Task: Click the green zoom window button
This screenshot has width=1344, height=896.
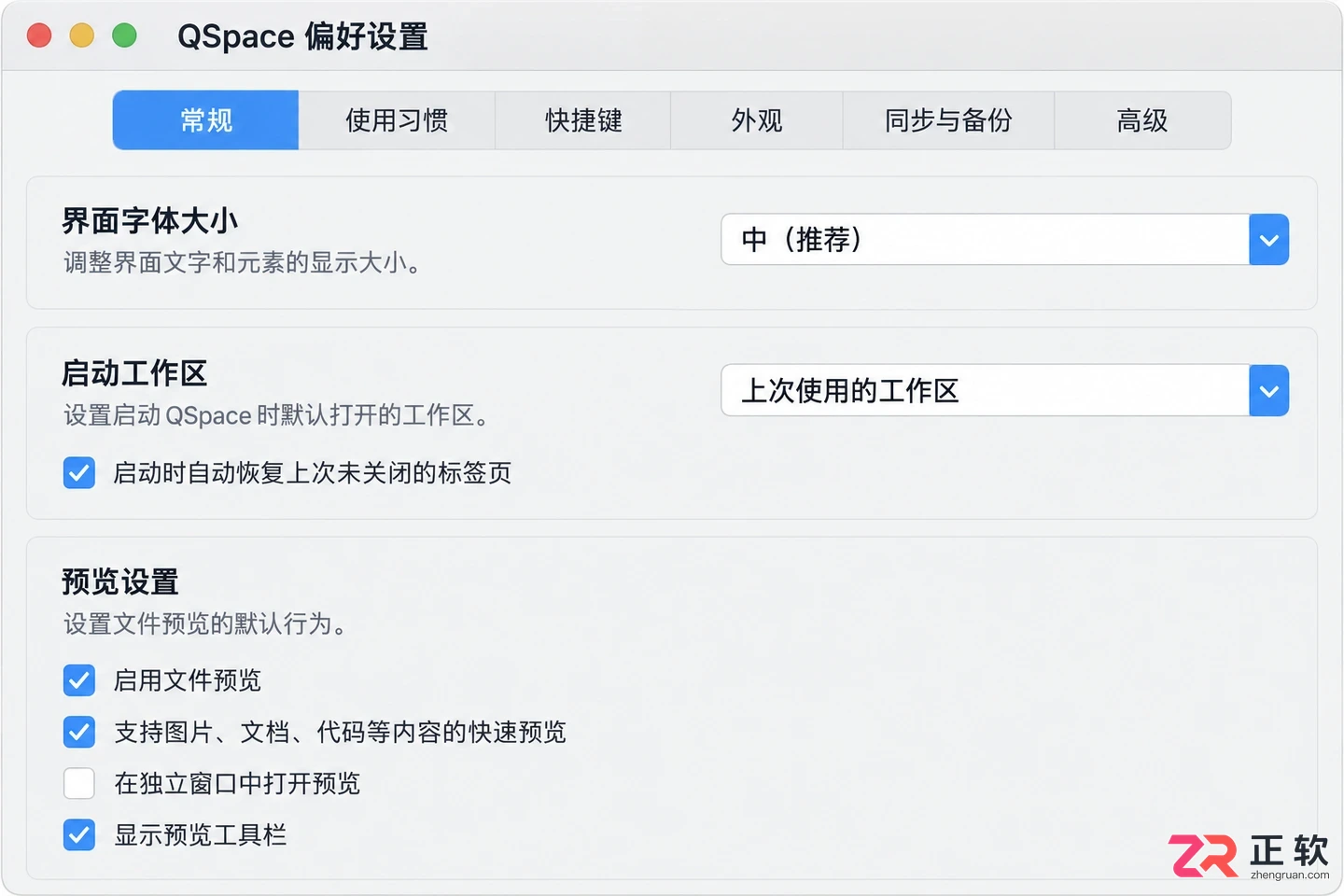Action: pyautogui.click(x=124, y=35)
